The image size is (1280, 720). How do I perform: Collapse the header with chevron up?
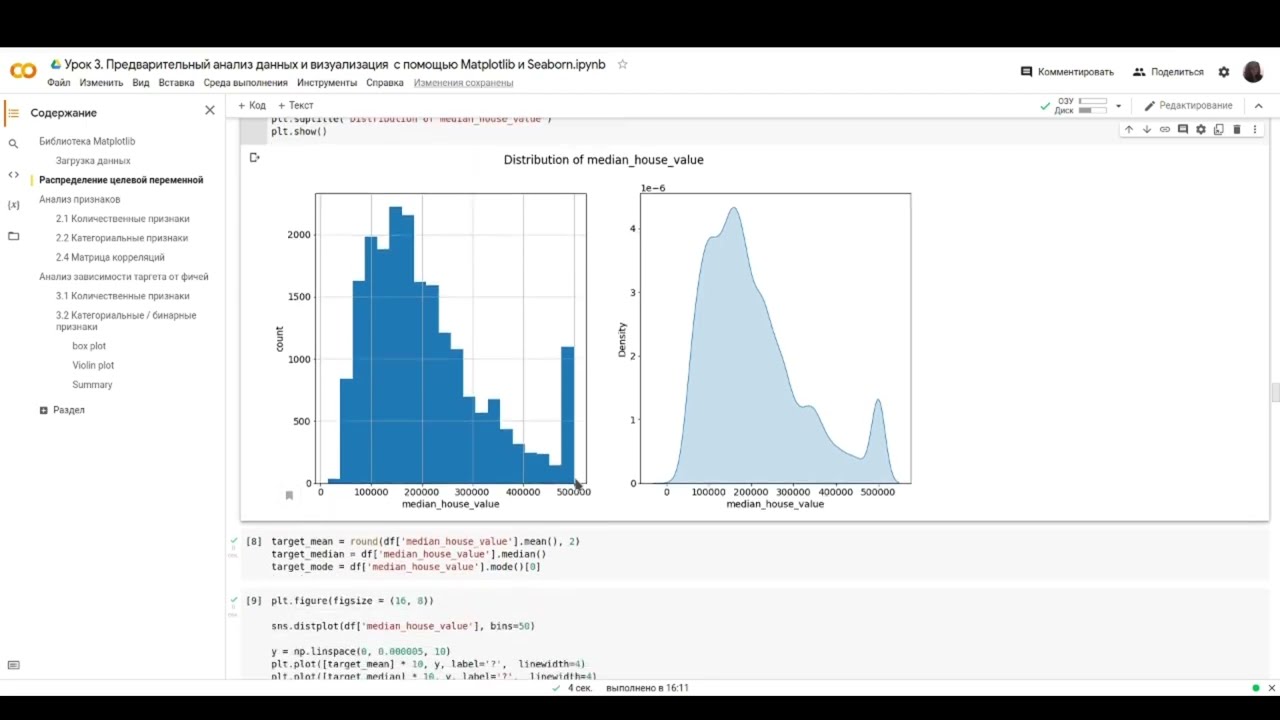point(1259,105)
